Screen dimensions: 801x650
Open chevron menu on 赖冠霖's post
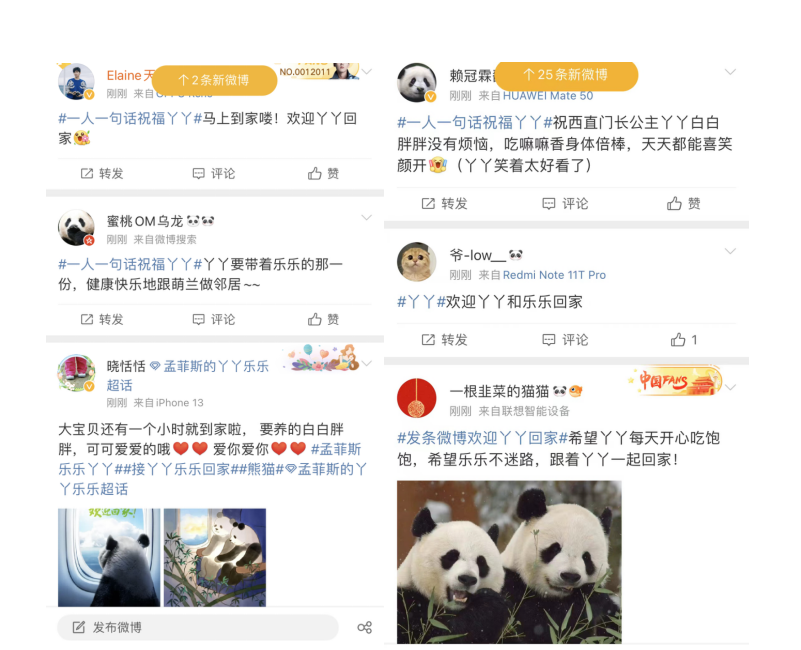[x=731, y=72]
